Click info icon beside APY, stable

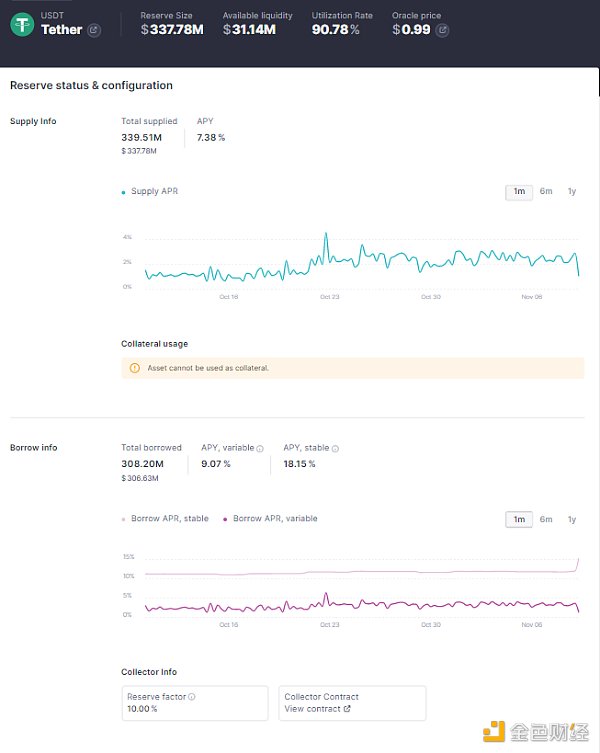click(335, 449)
